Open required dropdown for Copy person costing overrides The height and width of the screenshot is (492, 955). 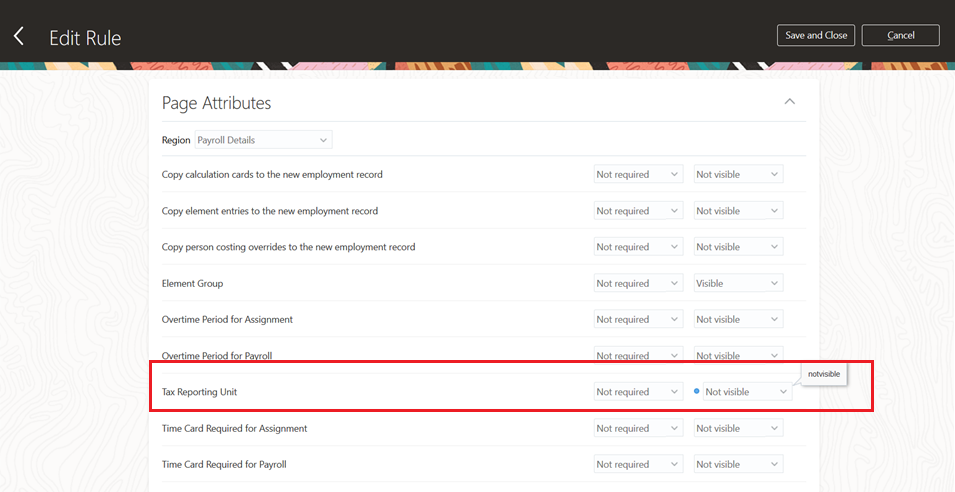[x=638, y=247]
